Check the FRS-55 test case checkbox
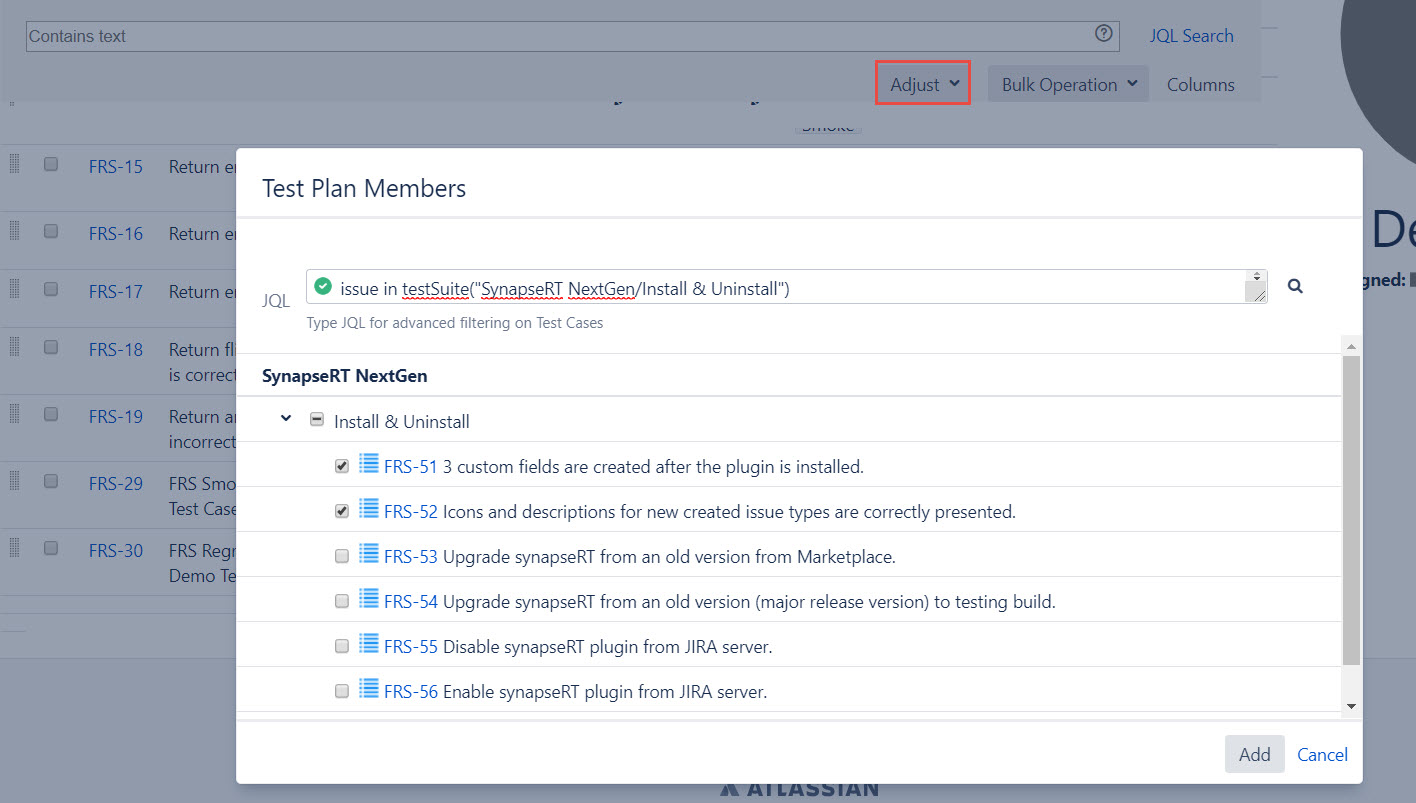 [342, 646]
